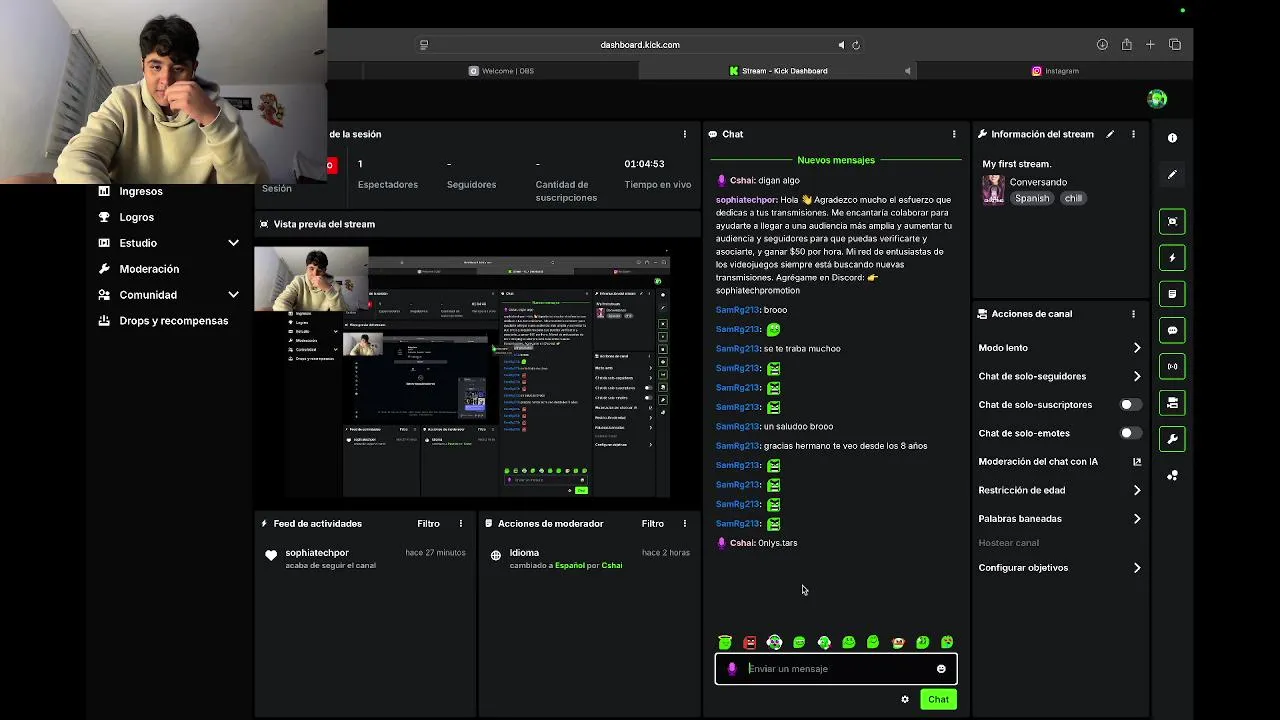
Task: Switch to the Instagram browser tab
Action: pyautogui.click(x=1055, y=71)
